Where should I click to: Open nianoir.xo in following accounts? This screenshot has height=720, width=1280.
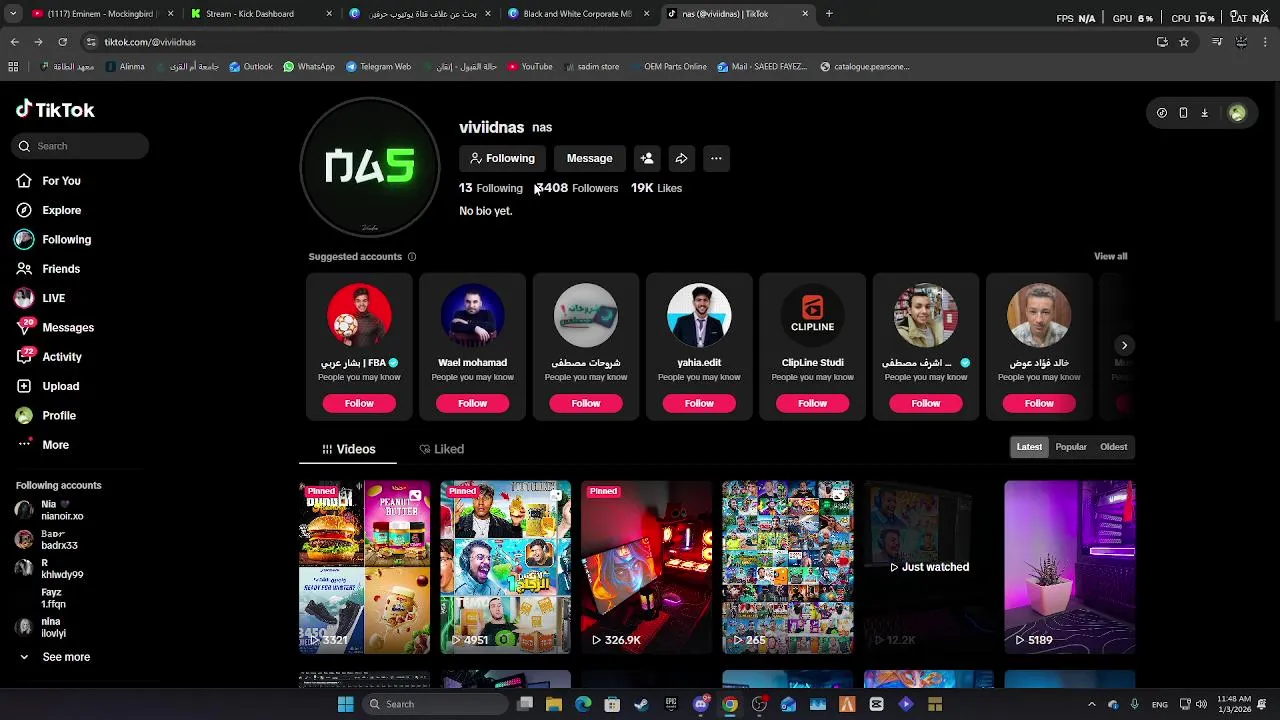coord(50,511)
